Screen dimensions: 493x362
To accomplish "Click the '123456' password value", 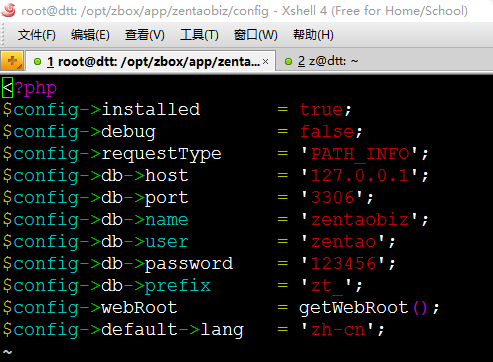I will (344, 263).
